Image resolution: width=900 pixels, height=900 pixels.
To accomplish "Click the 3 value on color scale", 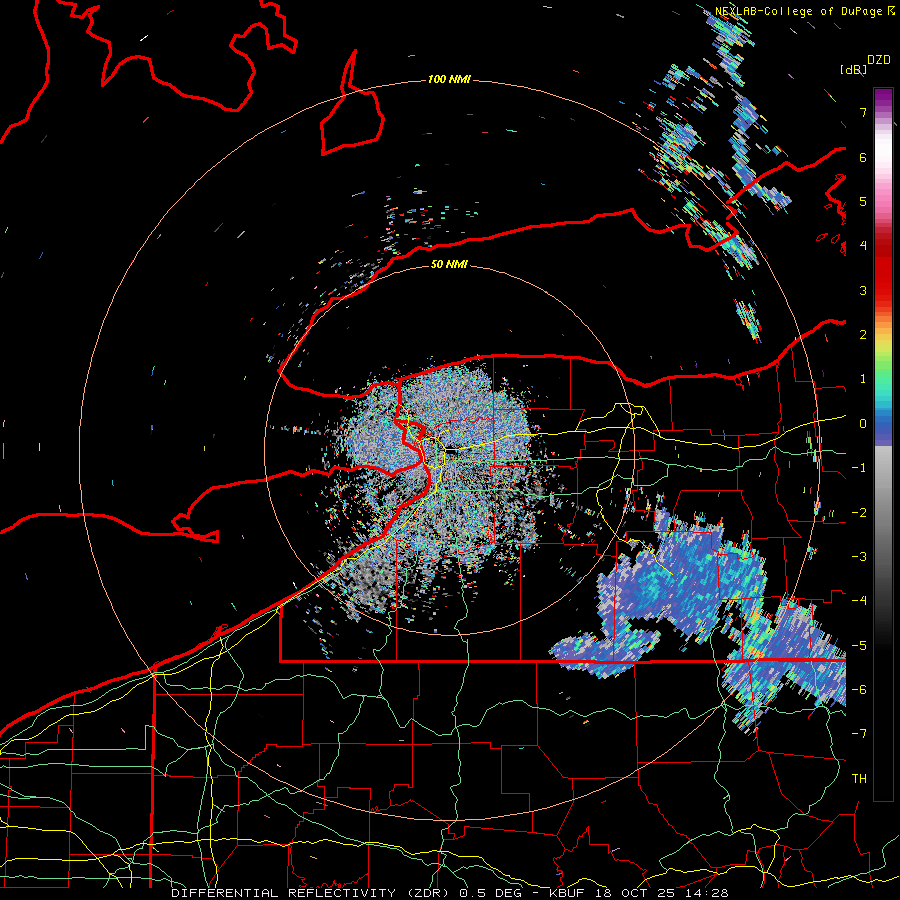I will coord(863,290).
